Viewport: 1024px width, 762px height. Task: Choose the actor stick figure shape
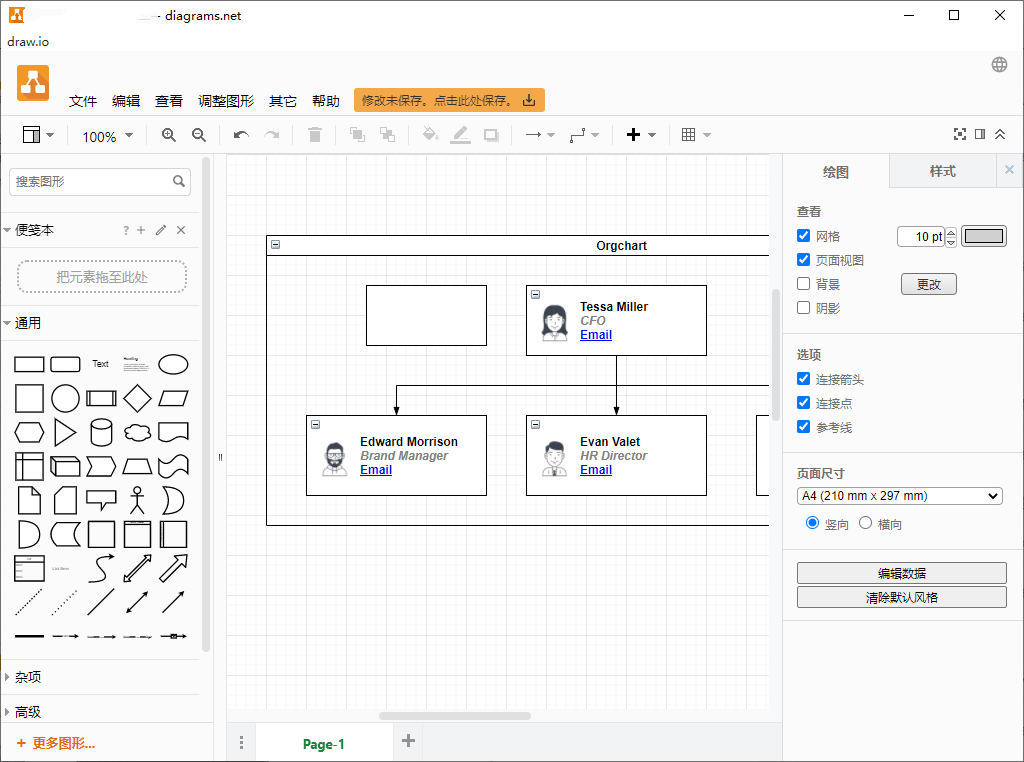tap(137, 500)
